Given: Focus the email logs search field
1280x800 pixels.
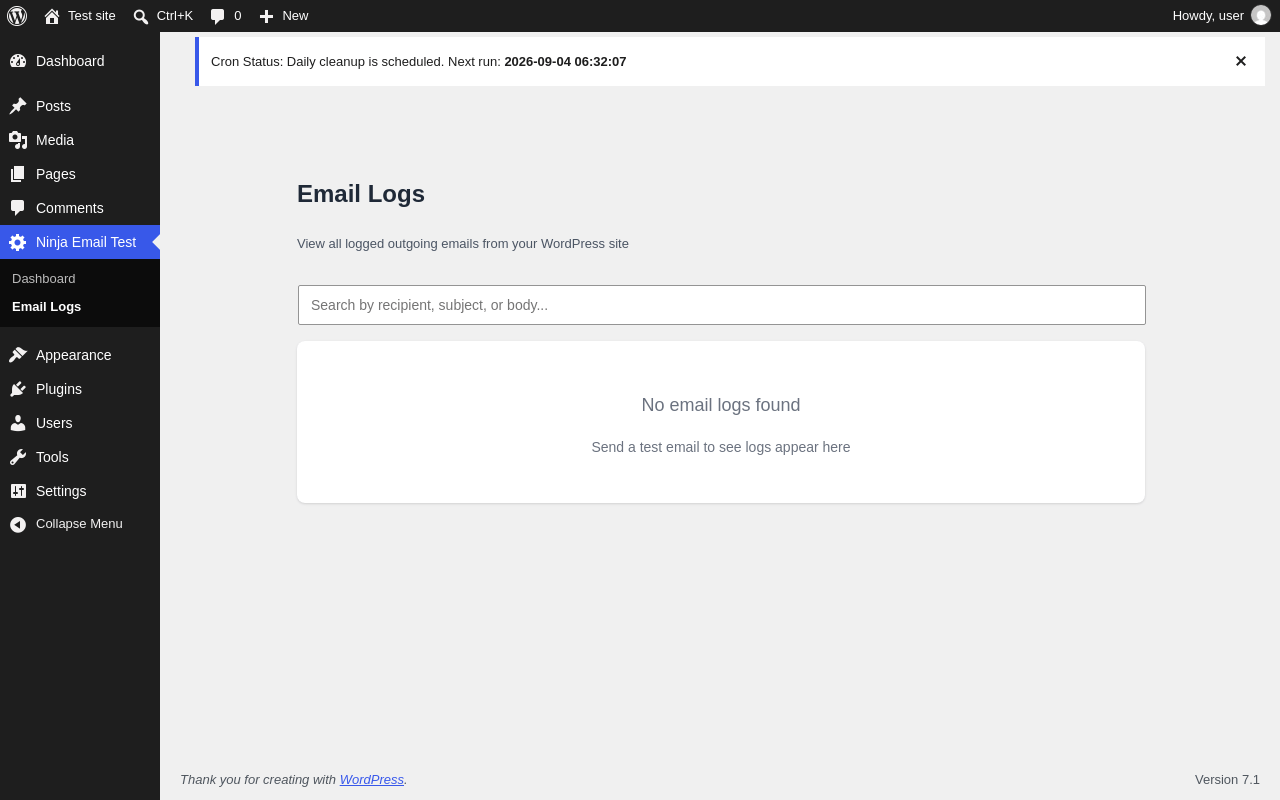Looking at the screenshot, I should (x=722, y=305).
